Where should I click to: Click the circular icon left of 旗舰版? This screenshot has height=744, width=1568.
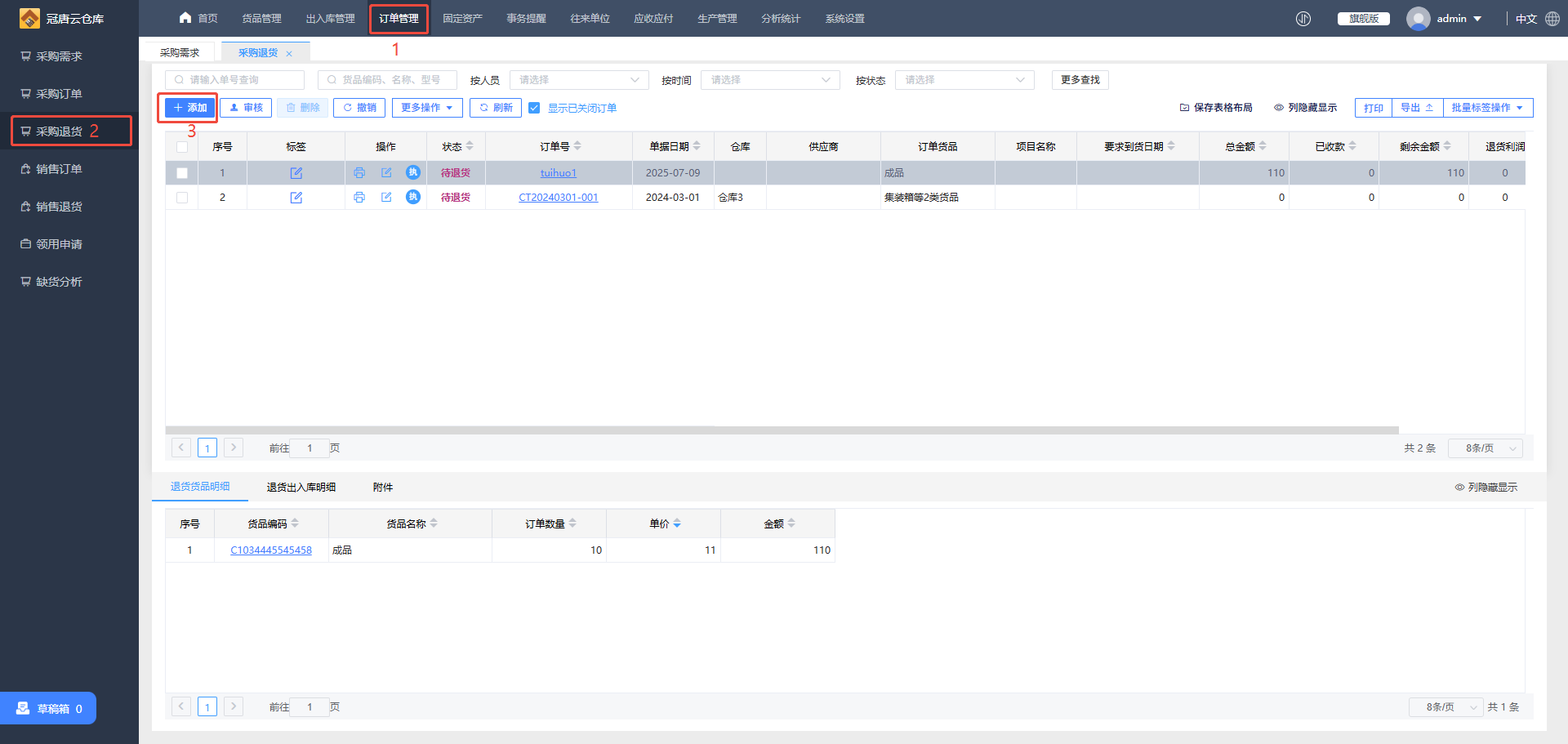coord(1303,19)
